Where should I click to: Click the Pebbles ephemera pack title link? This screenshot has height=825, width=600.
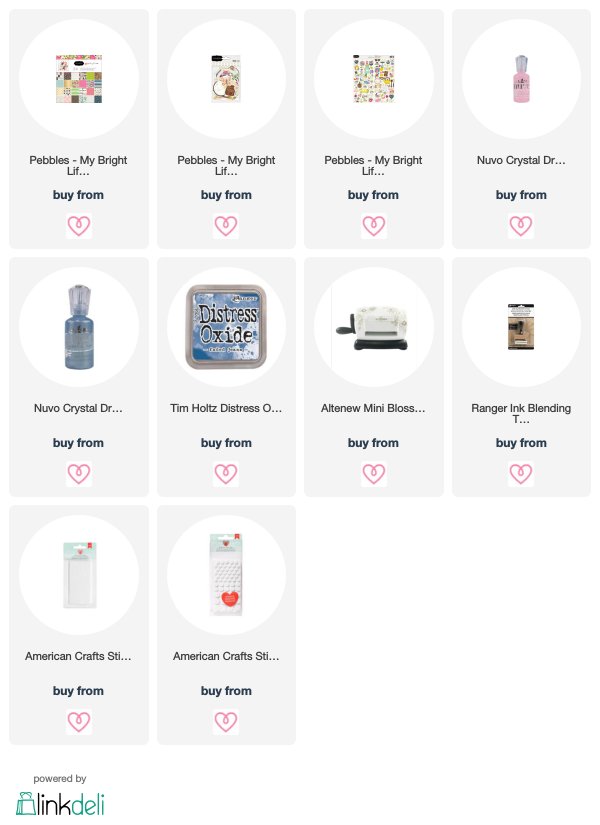pos(226,165)
